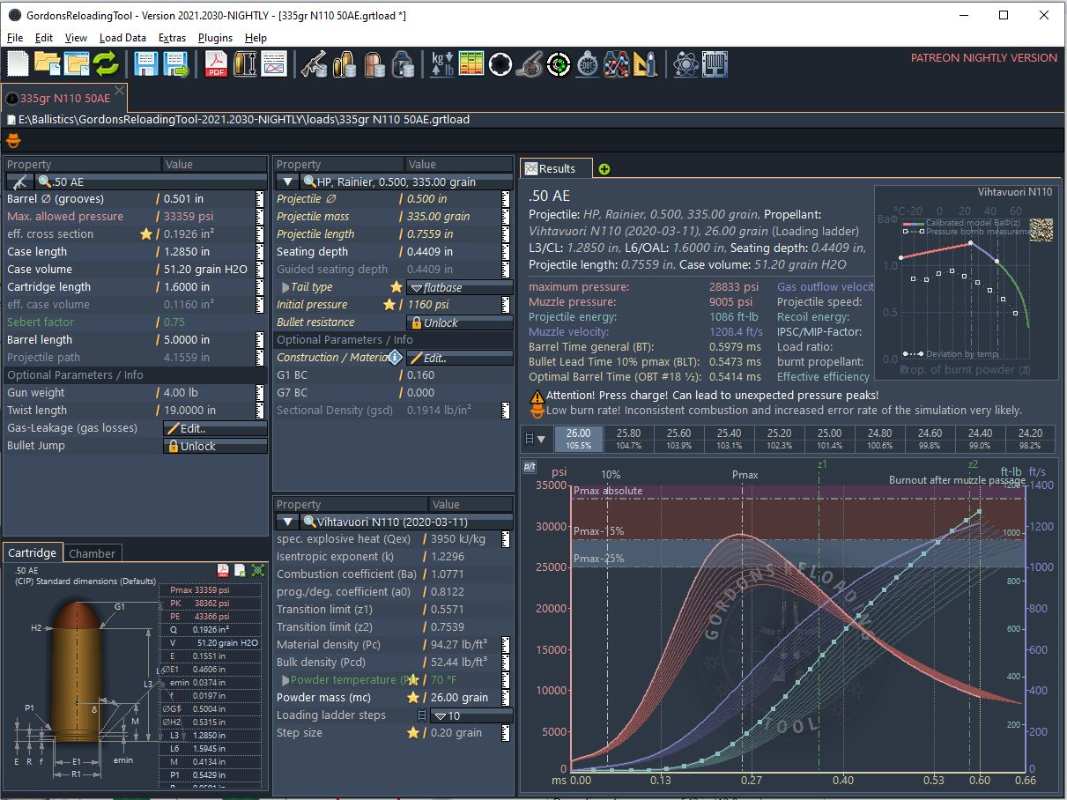Export cartridge drawing as PDF in Cartridge panel
1067x800 pixels.
(223, 570)
